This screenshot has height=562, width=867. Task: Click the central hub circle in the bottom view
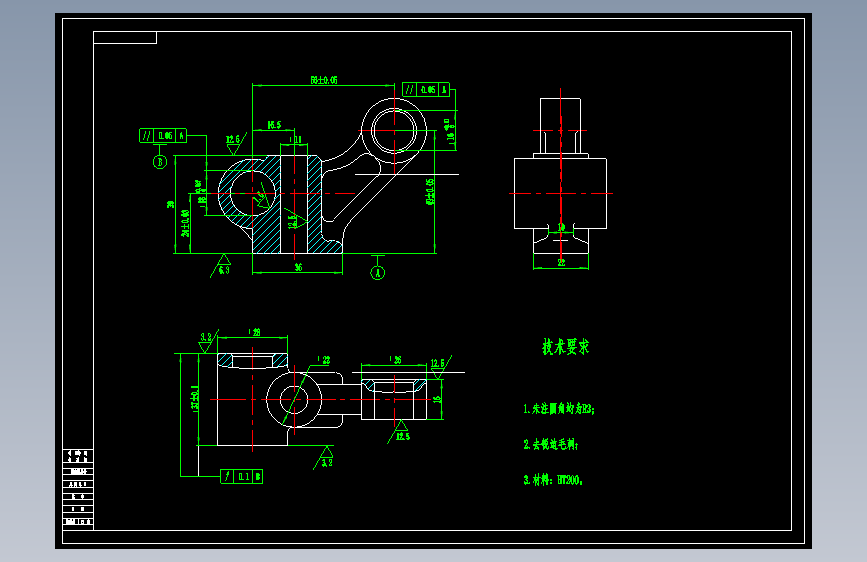294,399
